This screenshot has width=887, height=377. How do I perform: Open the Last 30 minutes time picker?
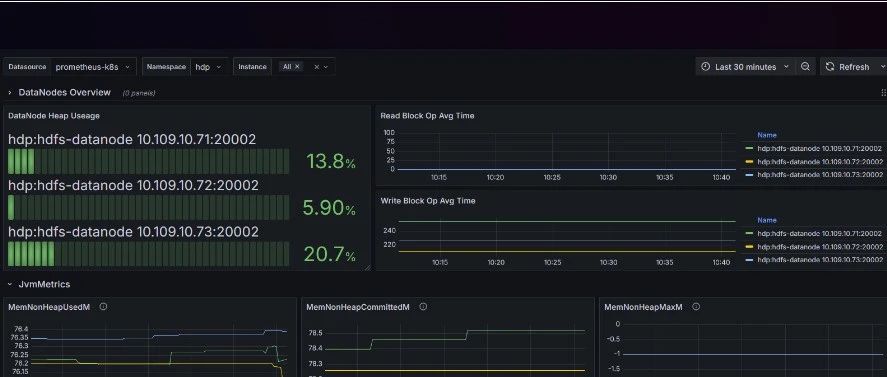pyautogui.click(x=745, y=67)
